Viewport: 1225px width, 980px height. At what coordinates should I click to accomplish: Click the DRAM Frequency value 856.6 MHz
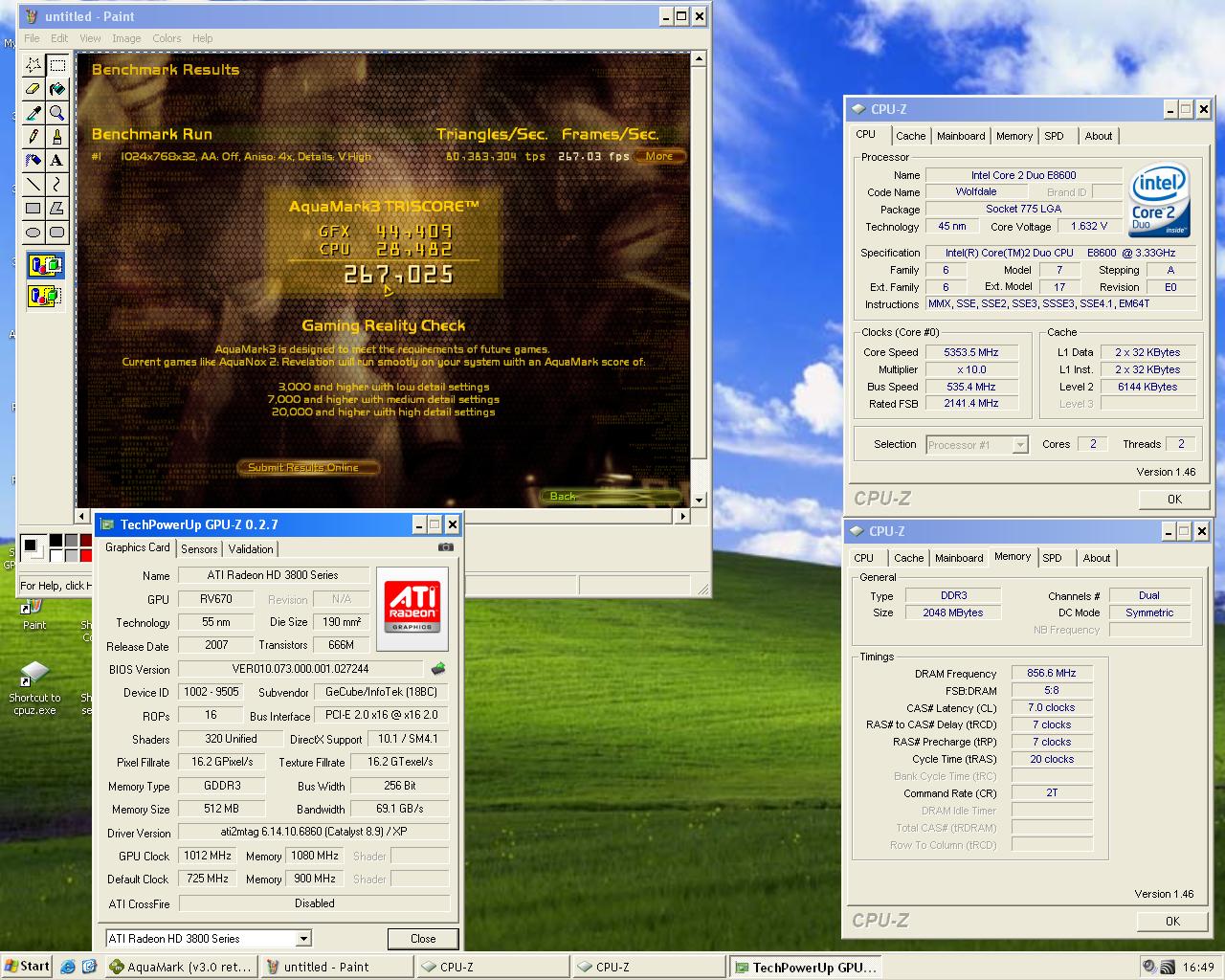click(x=1052, y=673)
